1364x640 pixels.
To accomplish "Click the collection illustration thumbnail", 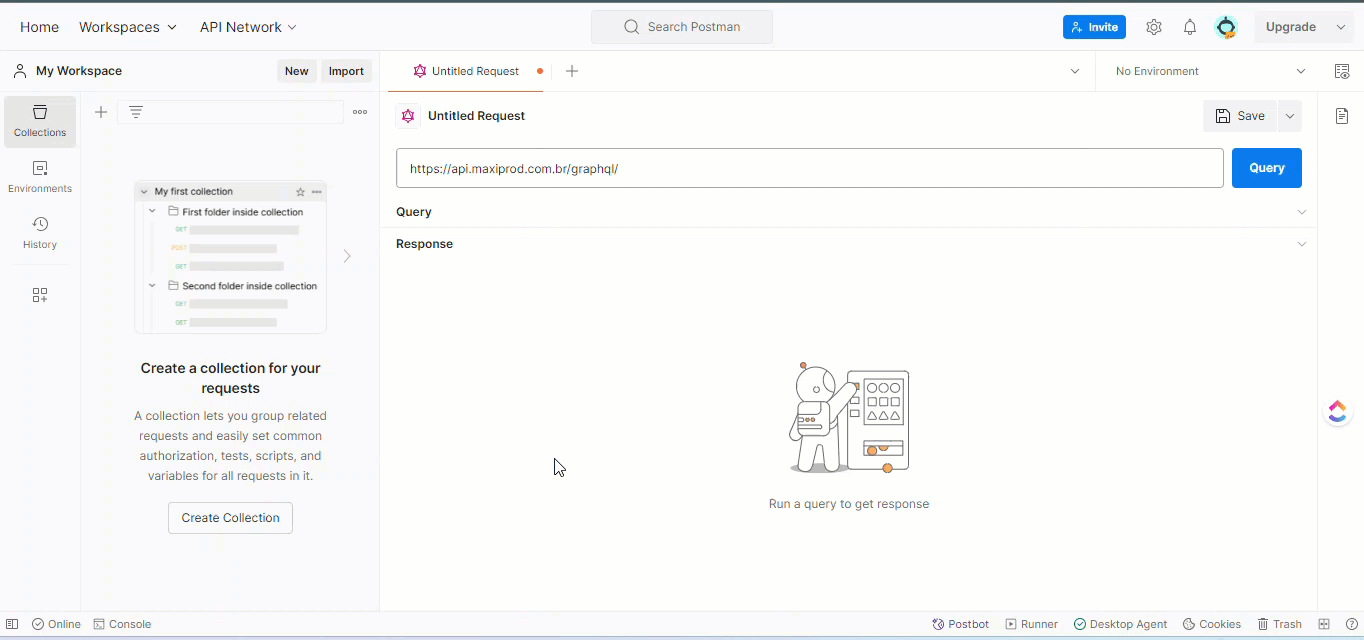I will (x=230, y=257).
